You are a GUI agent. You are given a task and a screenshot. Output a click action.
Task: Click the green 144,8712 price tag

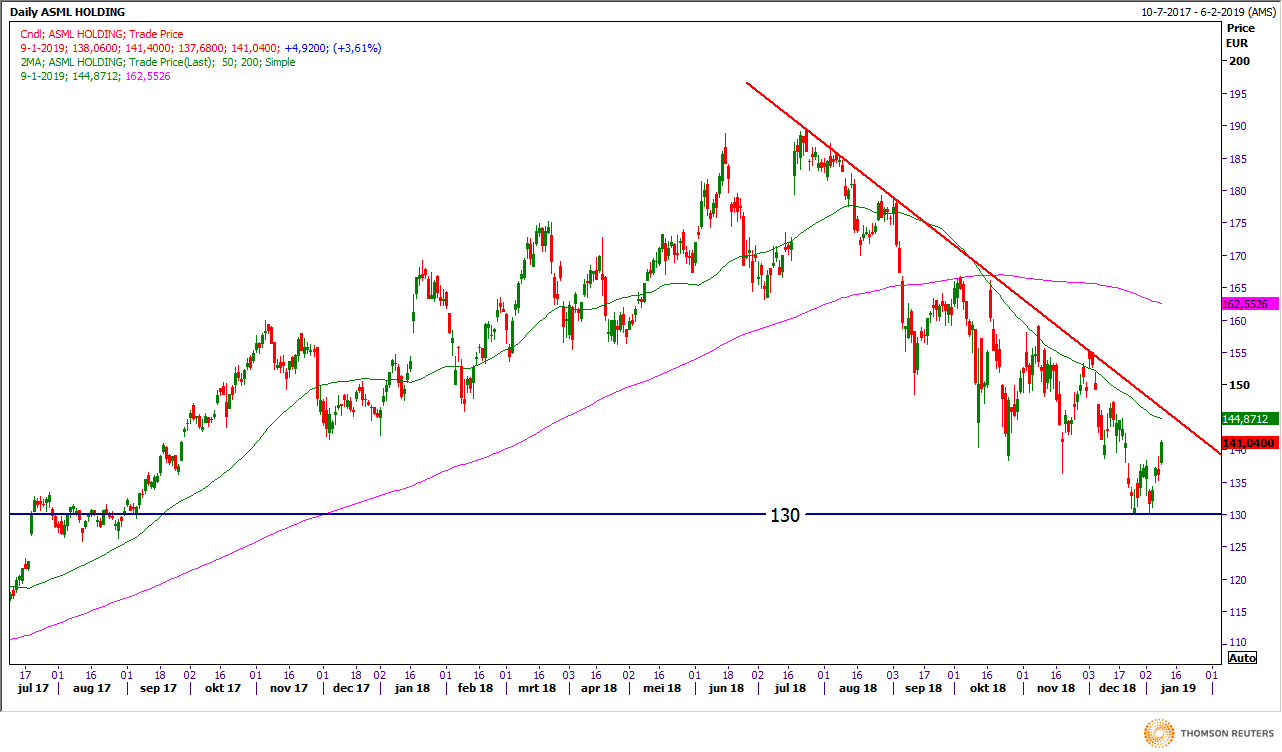1250,418
